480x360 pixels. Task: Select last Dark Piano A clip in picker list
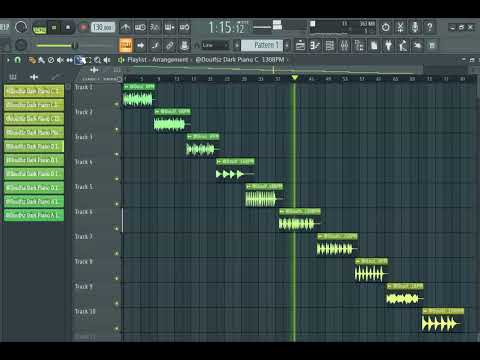pos(34,215)
